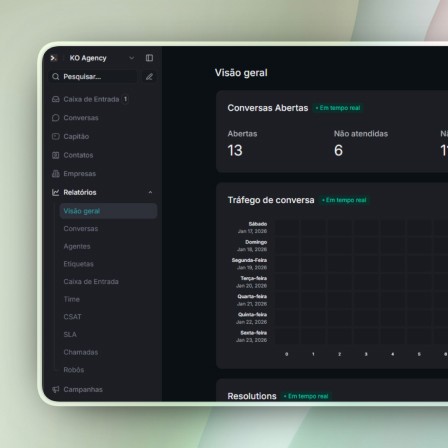Click the Empresas building icon
The height and width of the screenshot is (448, 448).
(x=56, y=174)
